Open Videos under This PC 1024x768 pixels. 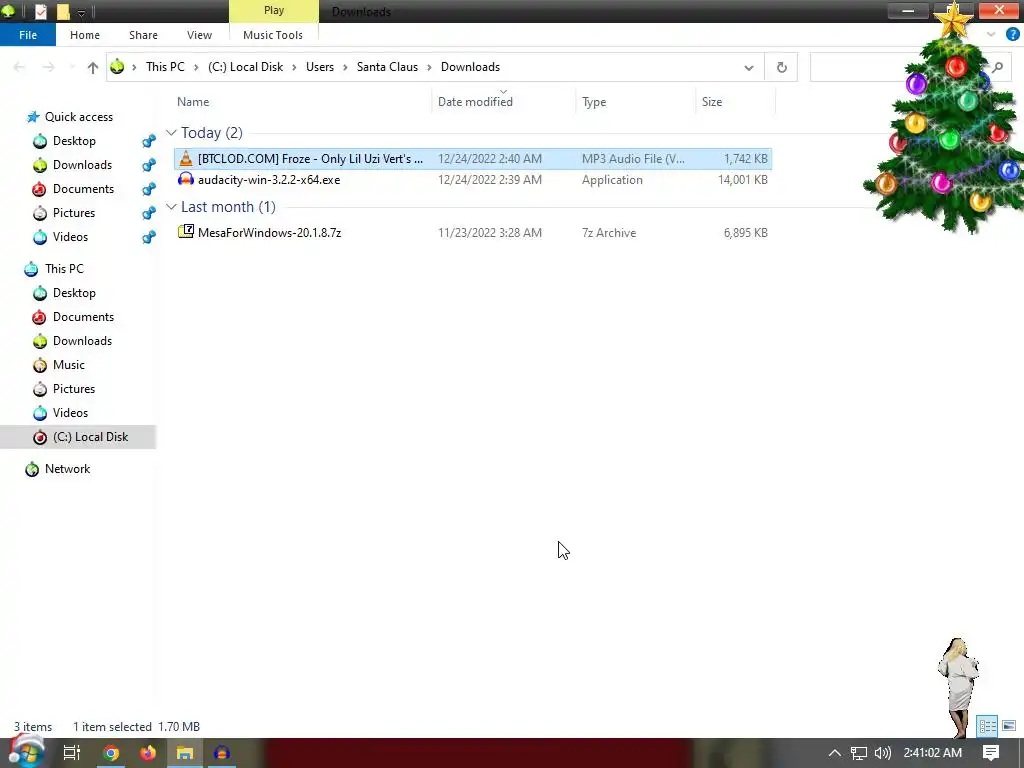coord(70,413)
